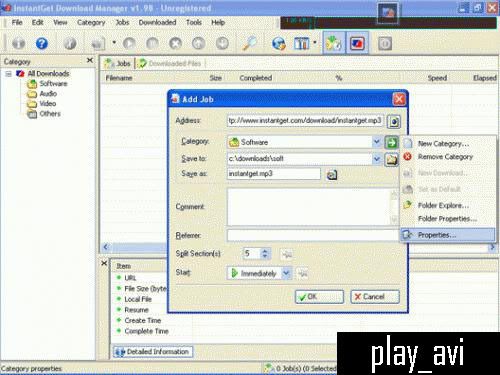
Task: Switch to the Downloaded Files tab
Action: coord(170,63)
